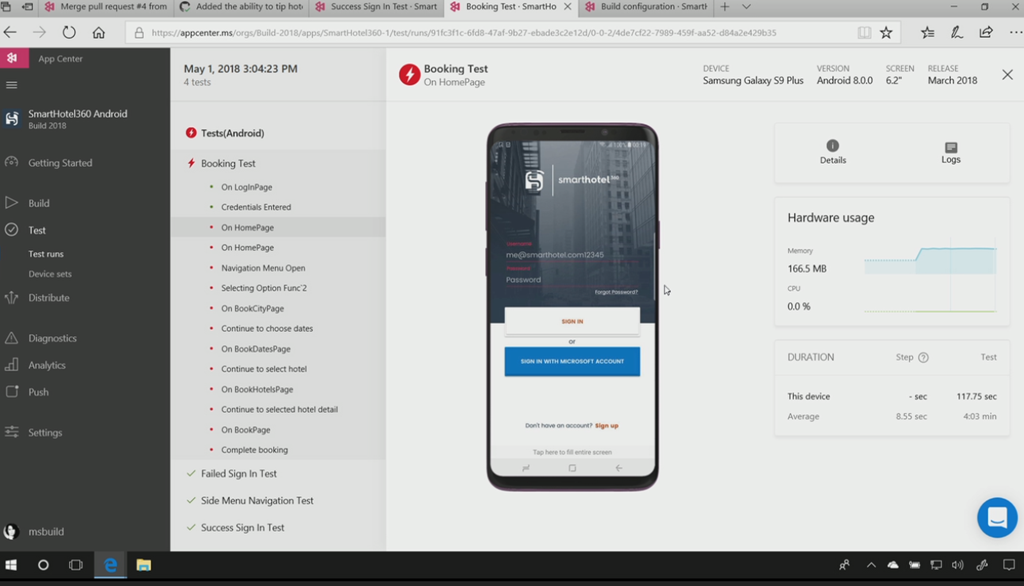Viewport: 1024px width, 586px height.
Task: Select the On BookHotelsPage step
Action: [257, 389]
